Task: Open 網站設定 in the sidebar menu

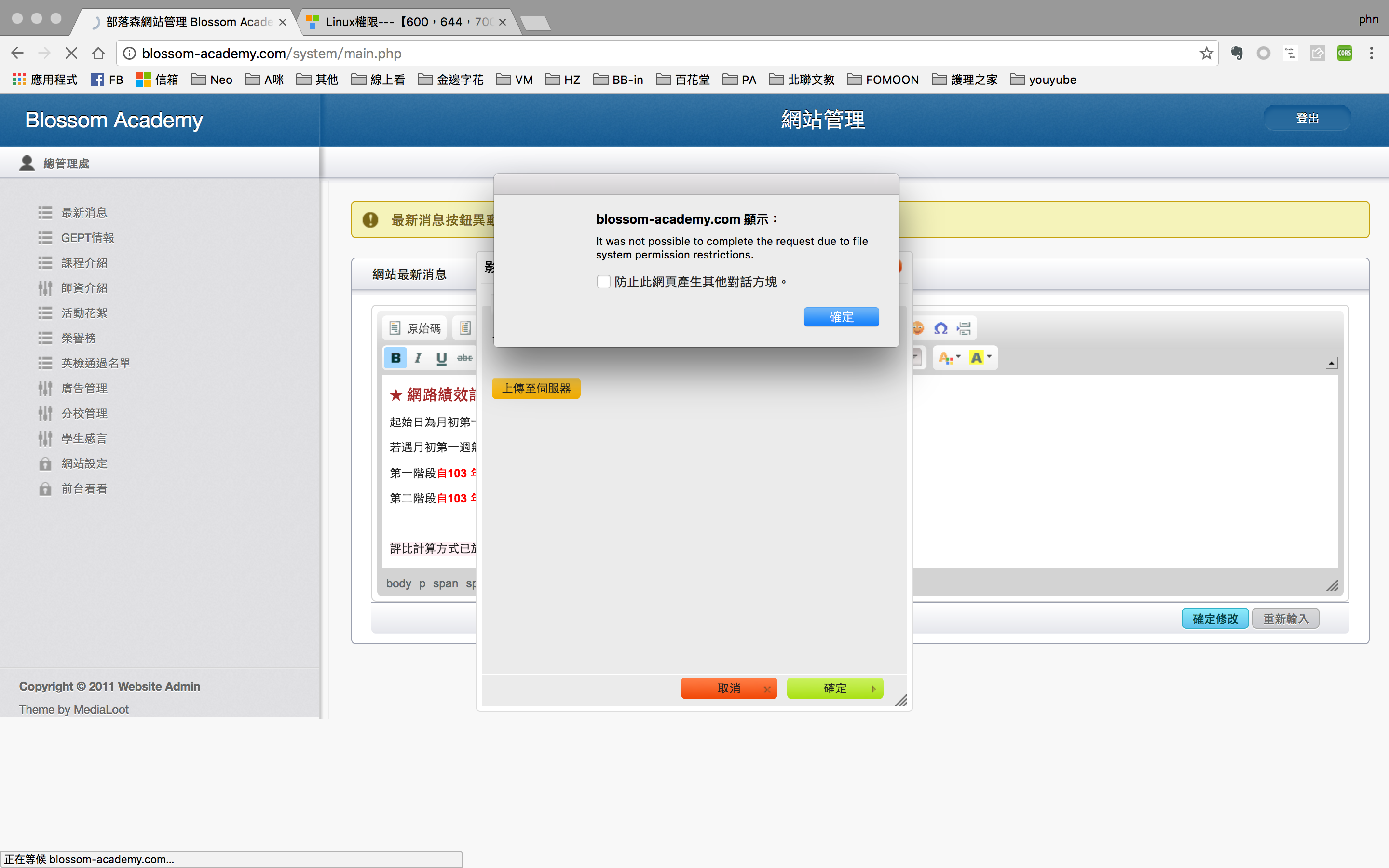Action: click(x=84, y=463)
